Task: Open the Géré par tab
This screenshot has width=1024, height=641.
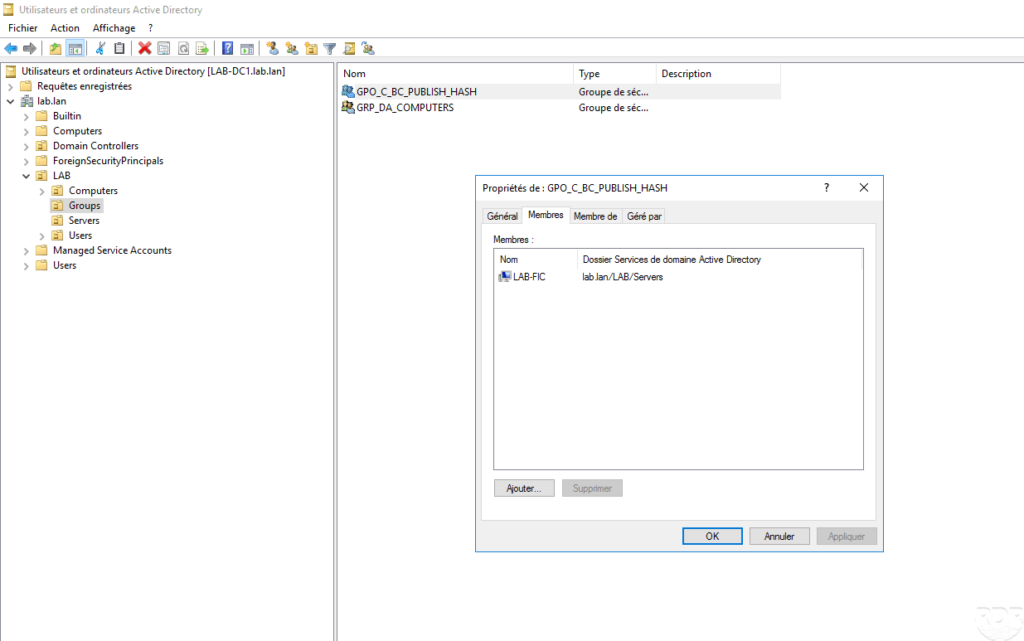Action: pyautogui.click(x=645, y=216)
